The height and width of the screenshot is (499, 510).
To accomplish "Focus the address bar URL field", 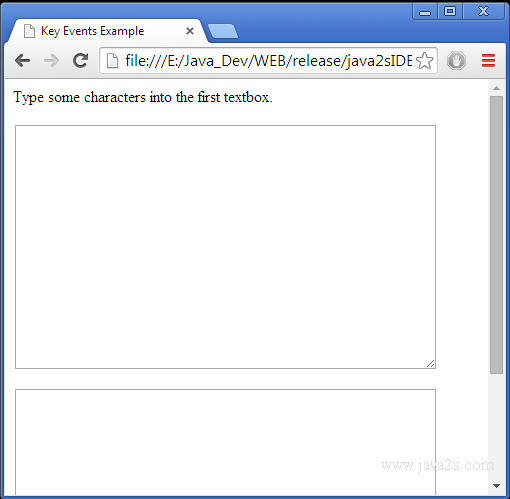I will coord(268,61).
